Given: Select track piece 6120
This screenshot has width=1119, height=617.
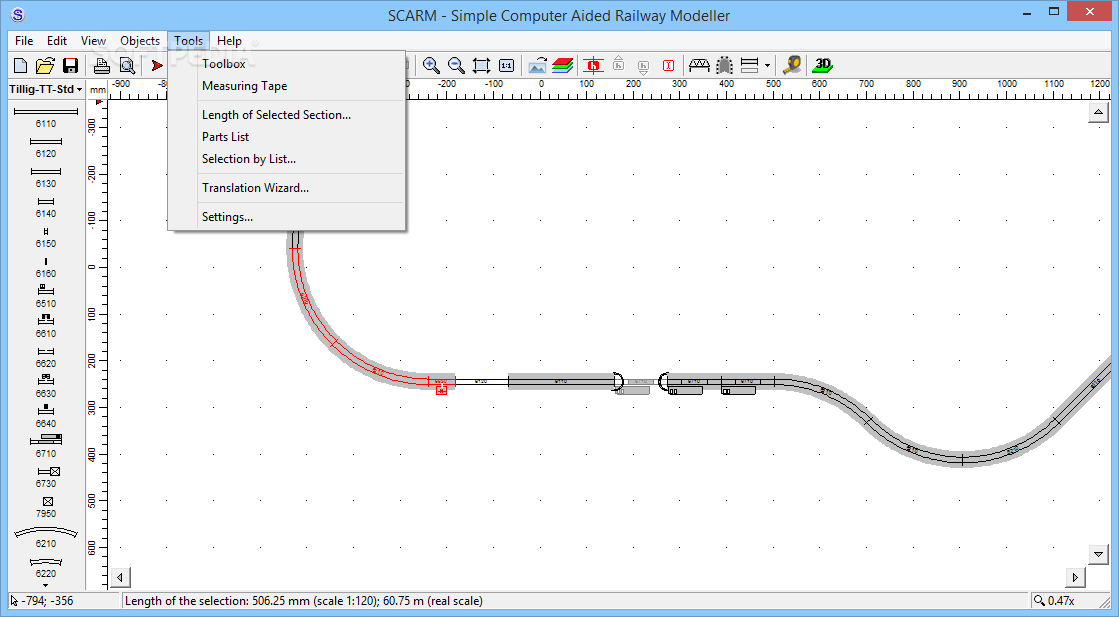Looking at the screenshot, I should click(x=46, y=147).
